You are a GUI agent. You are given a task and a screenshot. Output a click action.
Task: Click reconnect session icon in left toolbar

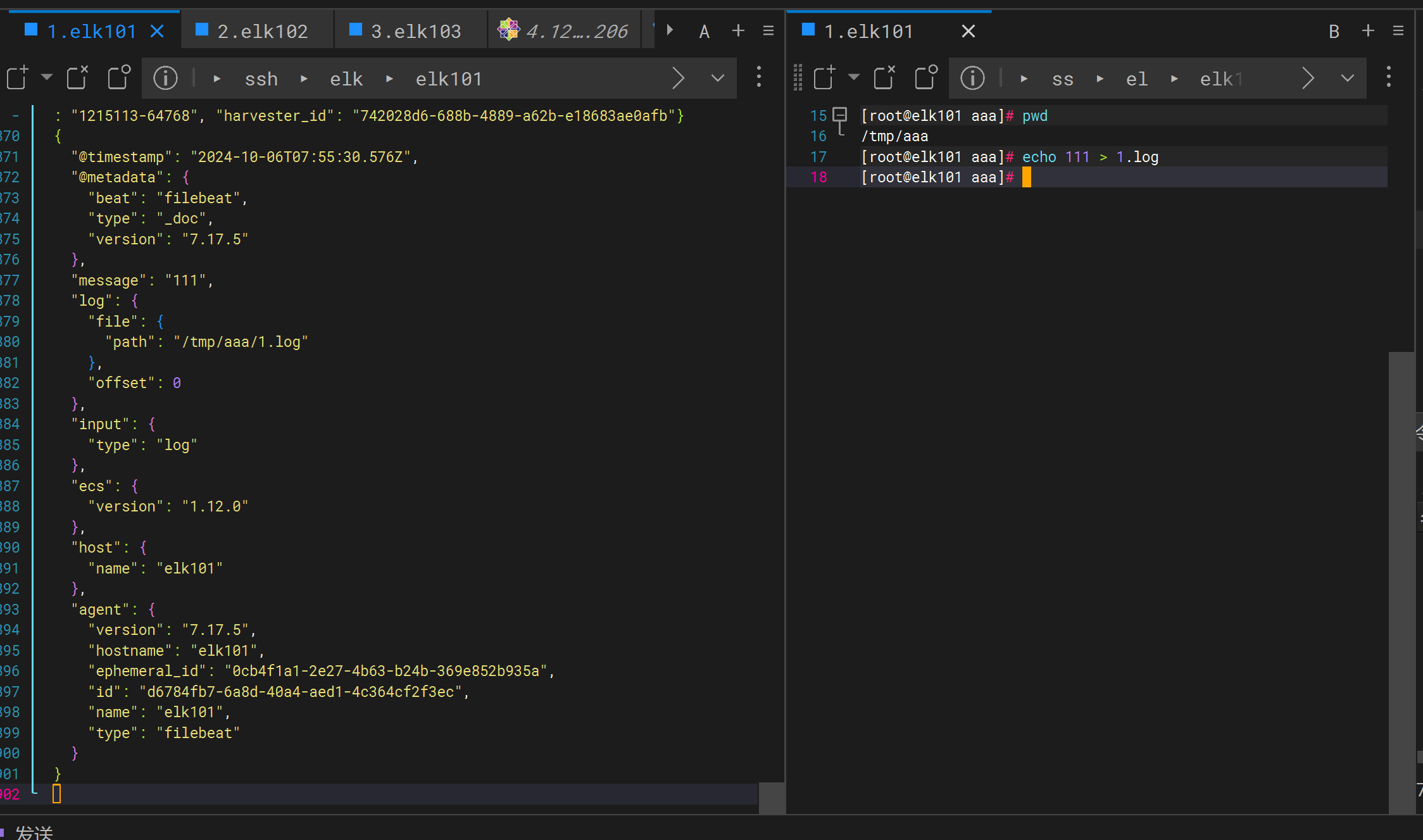(119, 78)
